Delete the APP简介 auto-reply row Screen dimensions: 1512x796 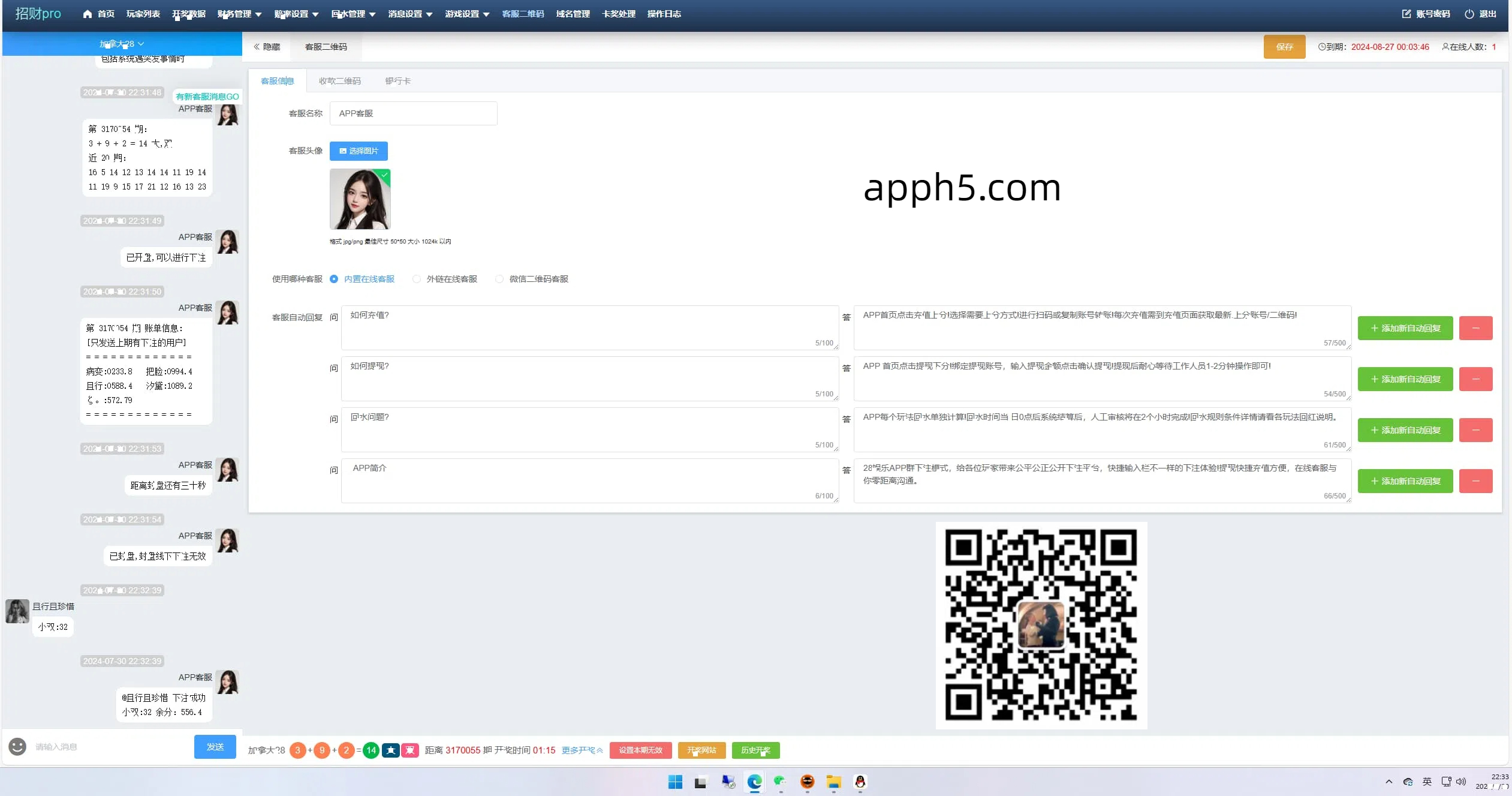pyautogui.click(x=1475, y=481)
